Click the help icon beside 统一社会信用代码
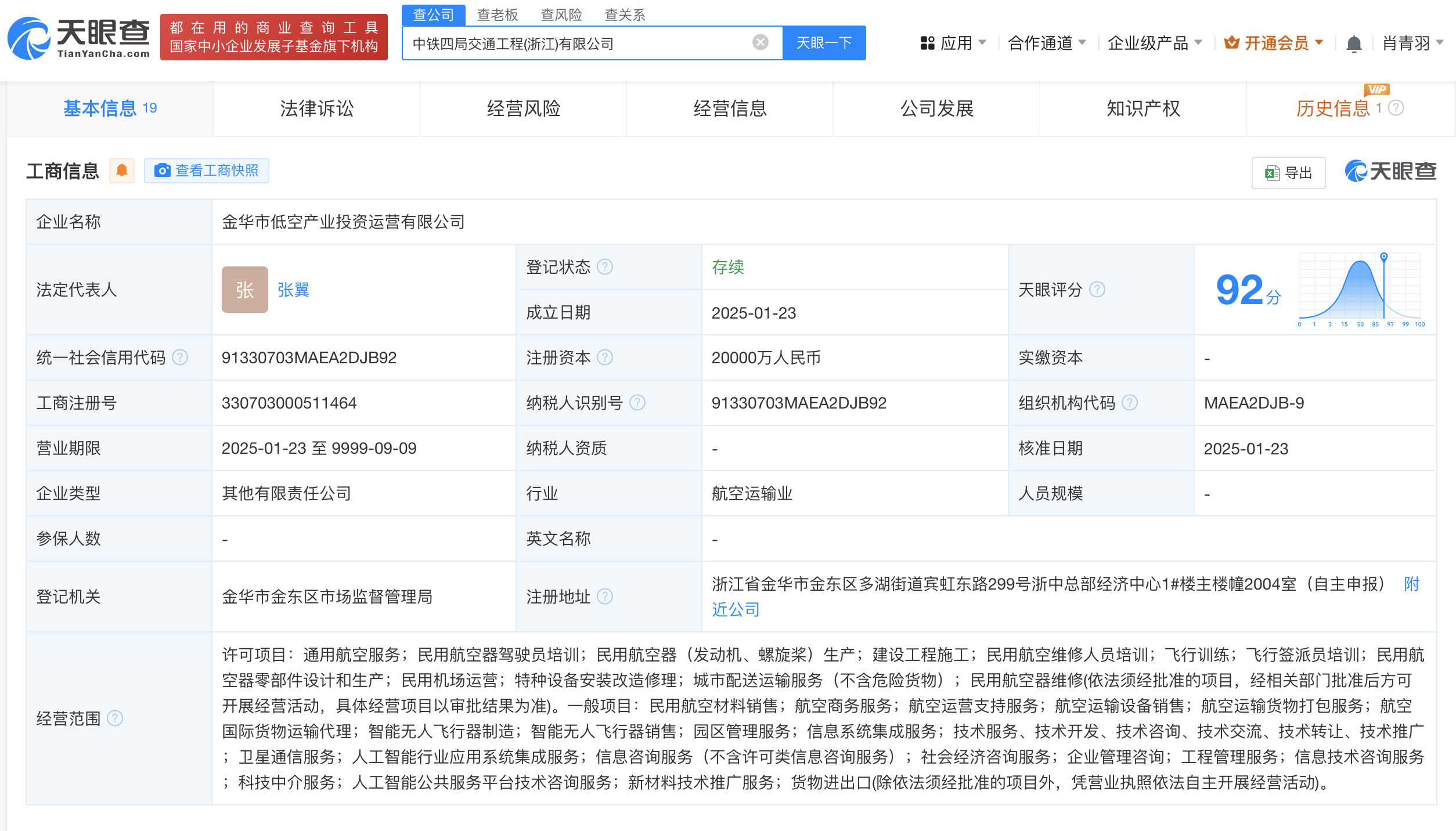Viewport: 1456px width, 831px height. pos(181,357)
